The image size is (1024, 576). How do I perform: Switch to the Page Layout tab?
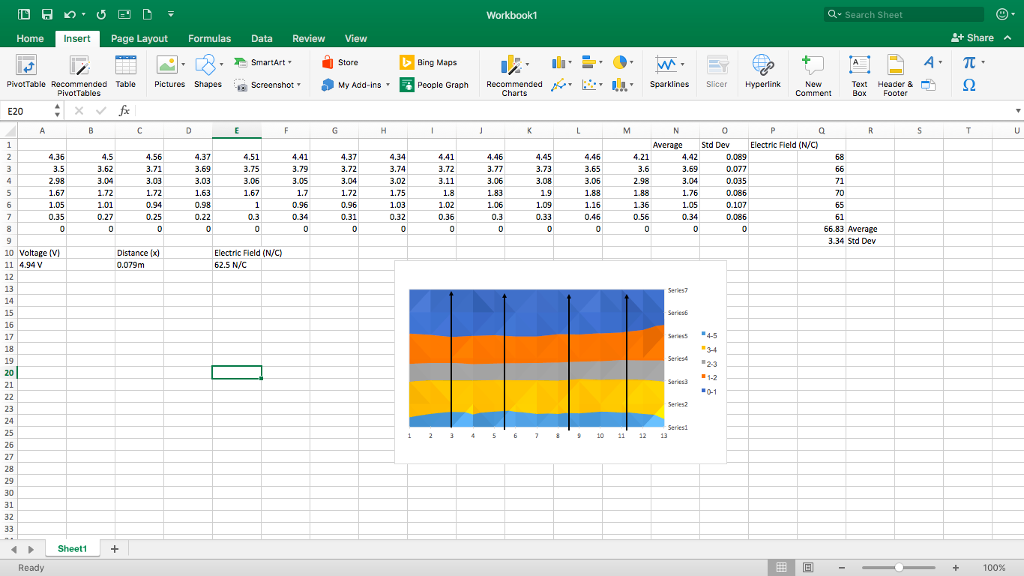(x=139, y=38)
